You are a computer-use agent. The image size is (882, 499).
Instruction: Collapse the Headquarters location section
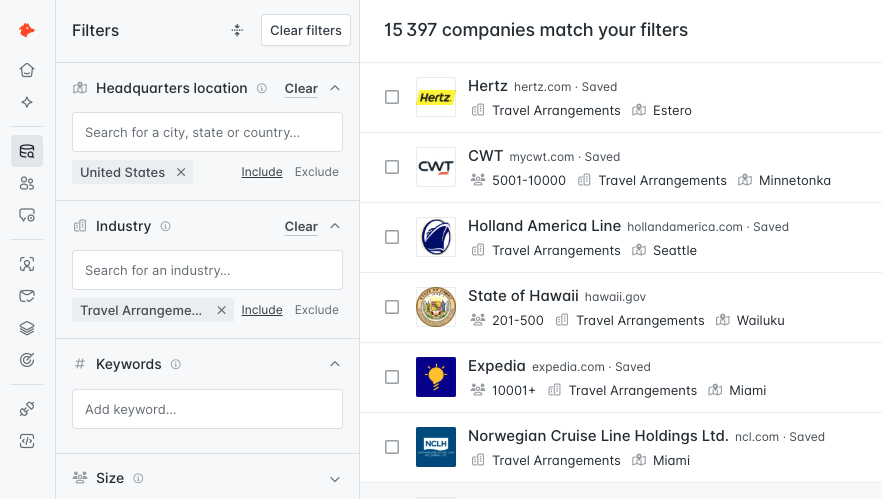(x=335, y=88)
